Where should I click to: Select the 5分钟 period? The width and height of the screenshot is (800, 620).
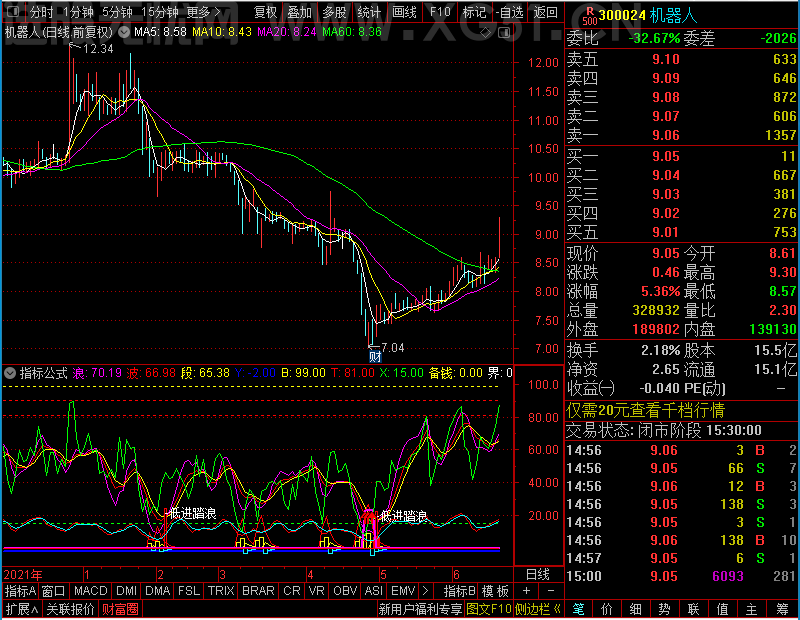(117, 12)
